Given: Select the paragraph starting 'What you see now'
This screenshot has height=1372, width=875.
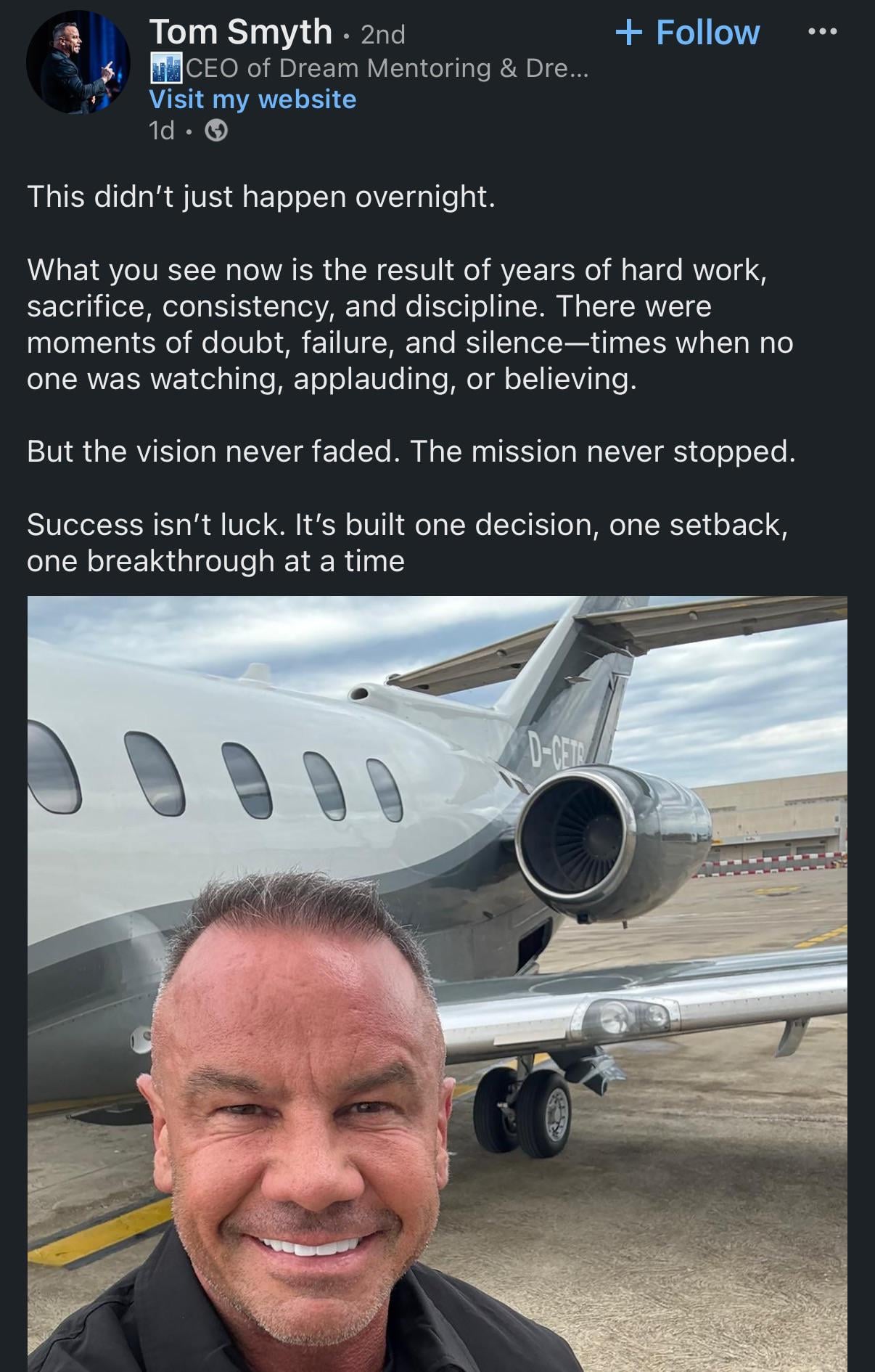Looking at the screenshot, I should [x=411, y=324].
